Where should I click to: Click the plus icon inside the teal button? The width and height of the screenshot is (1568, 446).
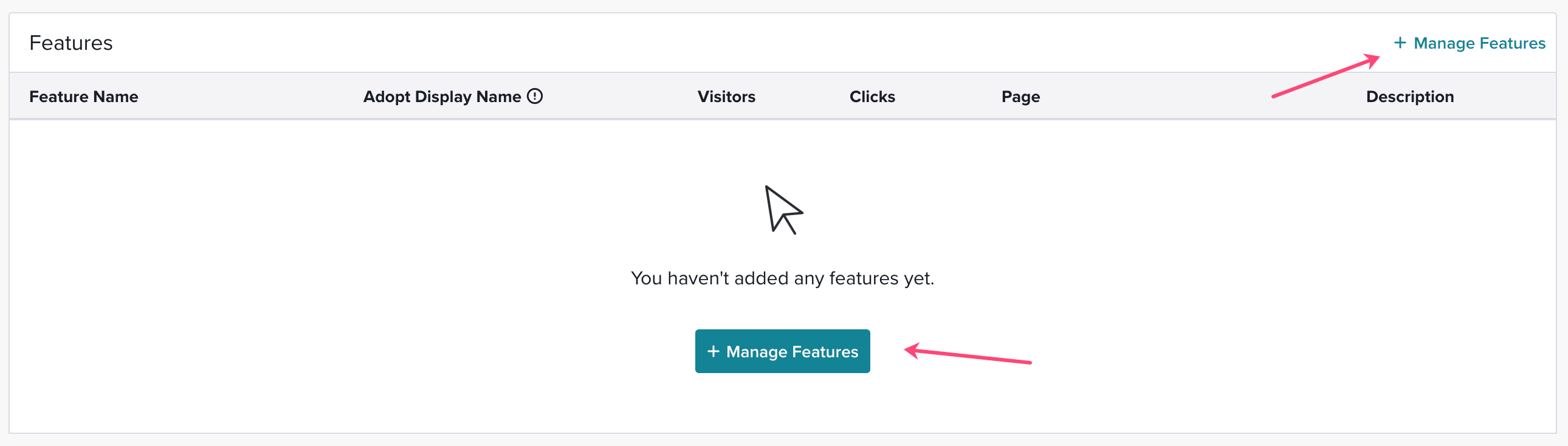coord(714,351)
